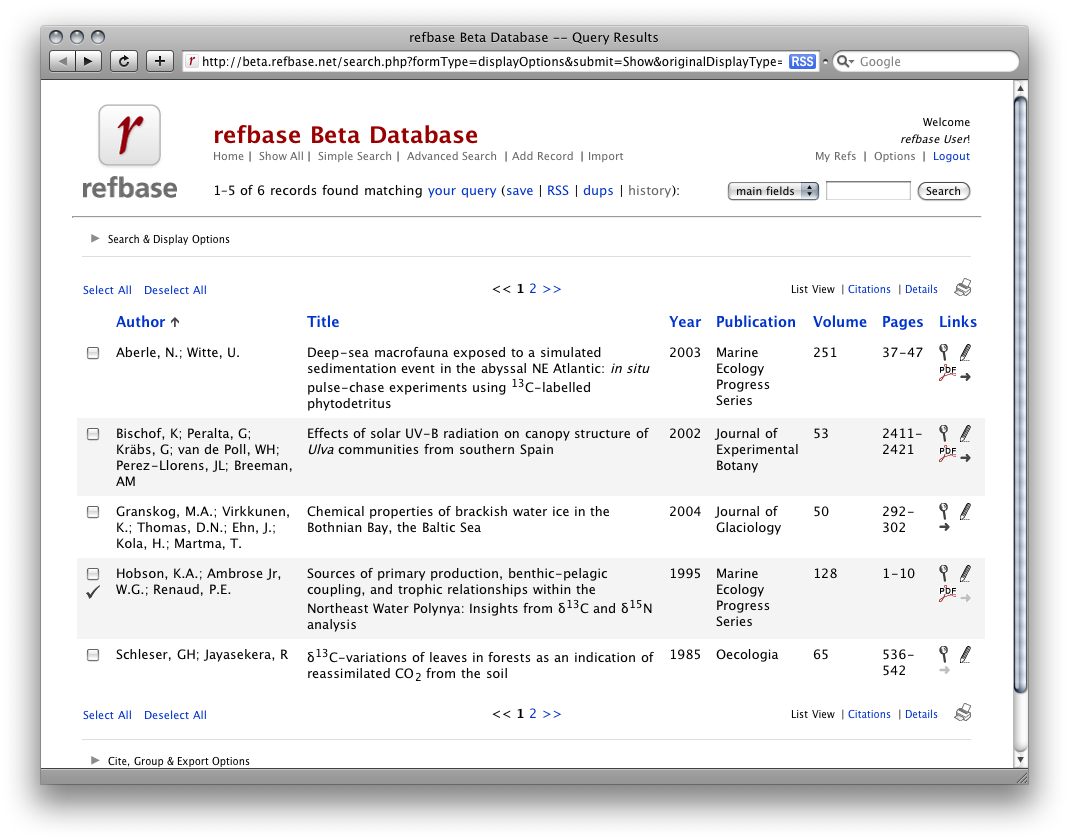Image resolution: width=1069 pixels, height=840 pixels.
Task: Open the PDF for the Hobson record
Action: click(x=947, y=594)
